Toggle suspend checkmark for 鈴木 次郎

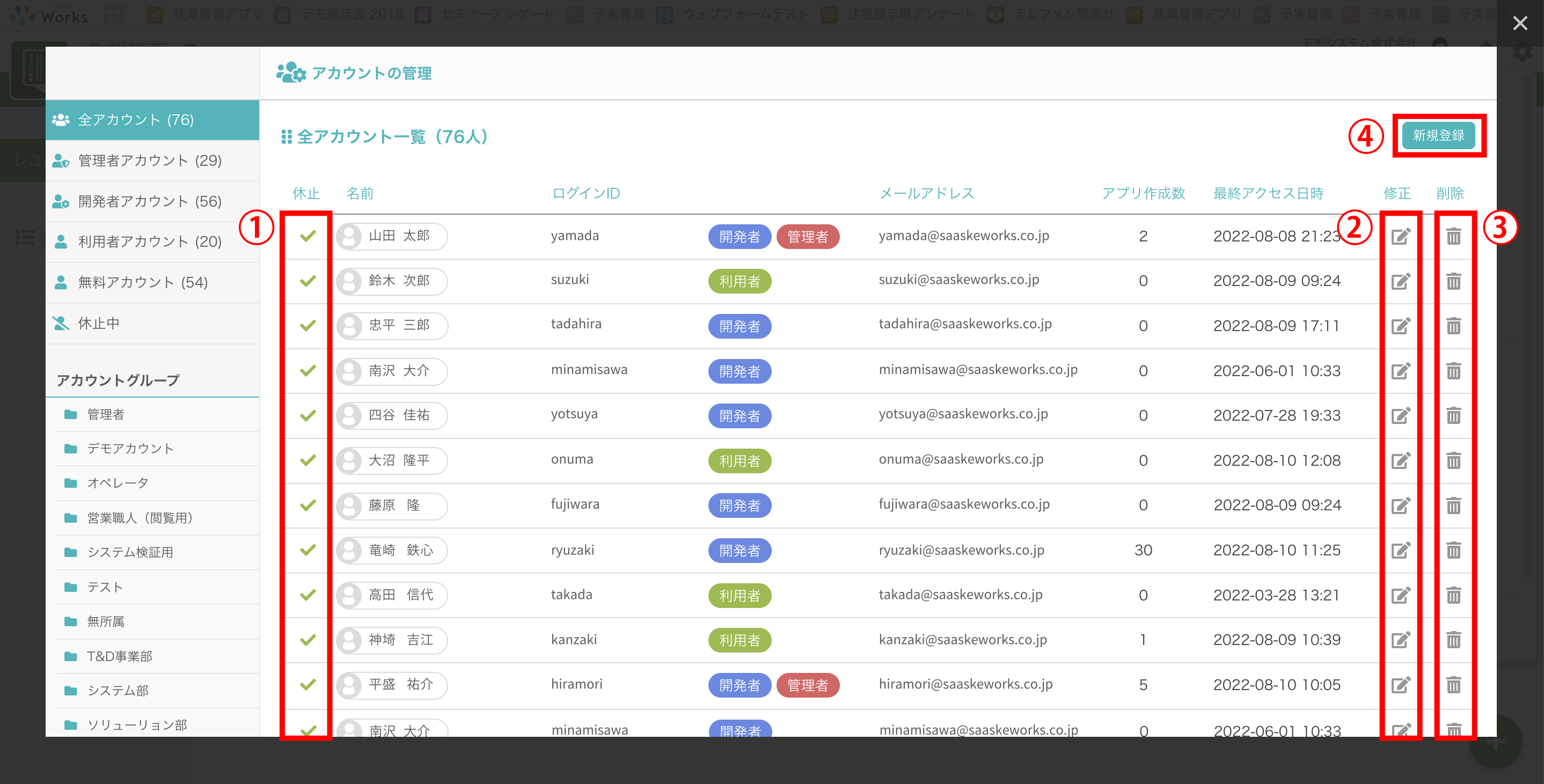point(308,281)
